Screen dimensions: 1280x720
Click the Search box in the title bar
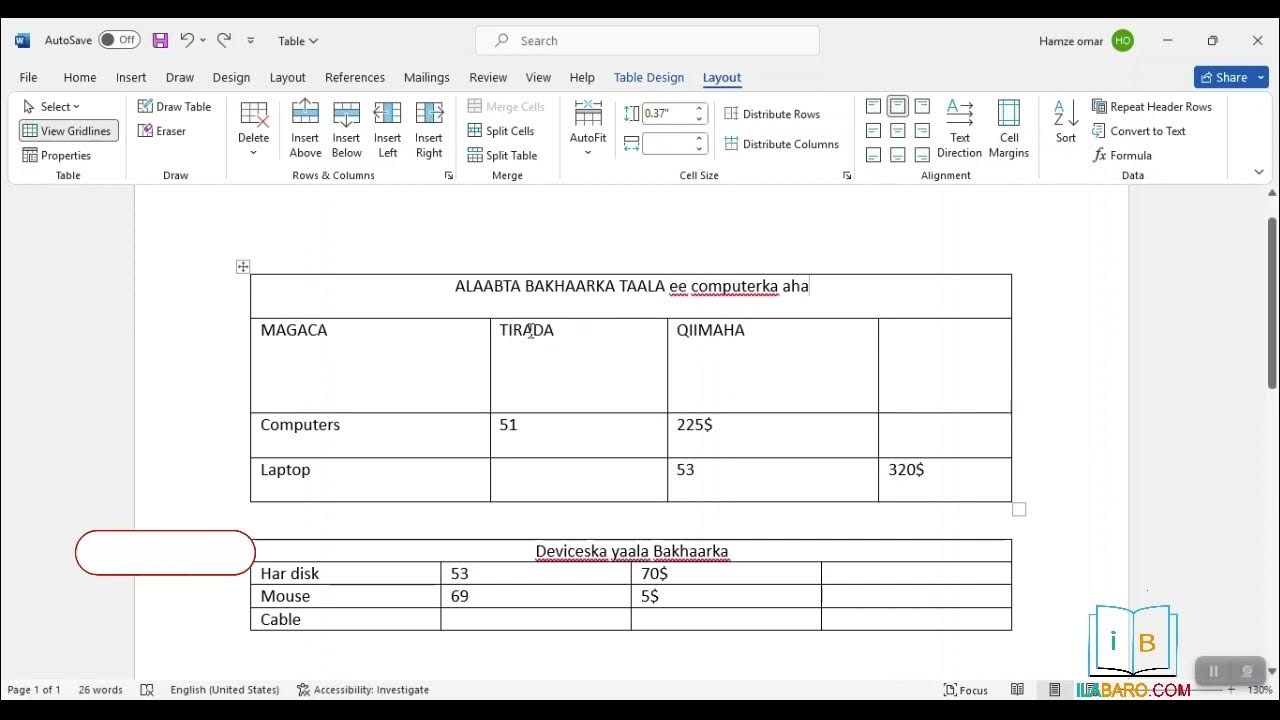[647, 41]
